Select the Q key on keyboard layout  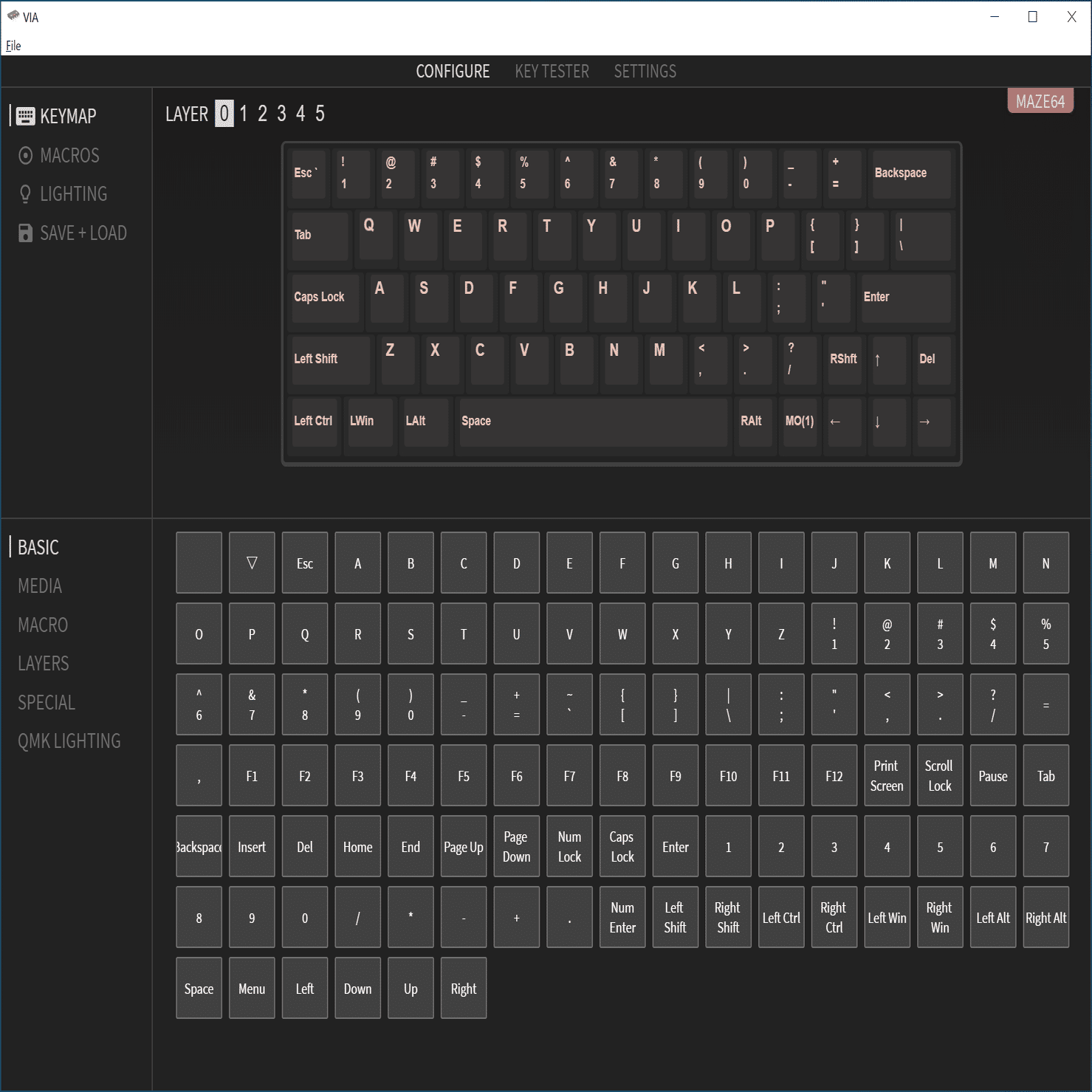point(376,236)
